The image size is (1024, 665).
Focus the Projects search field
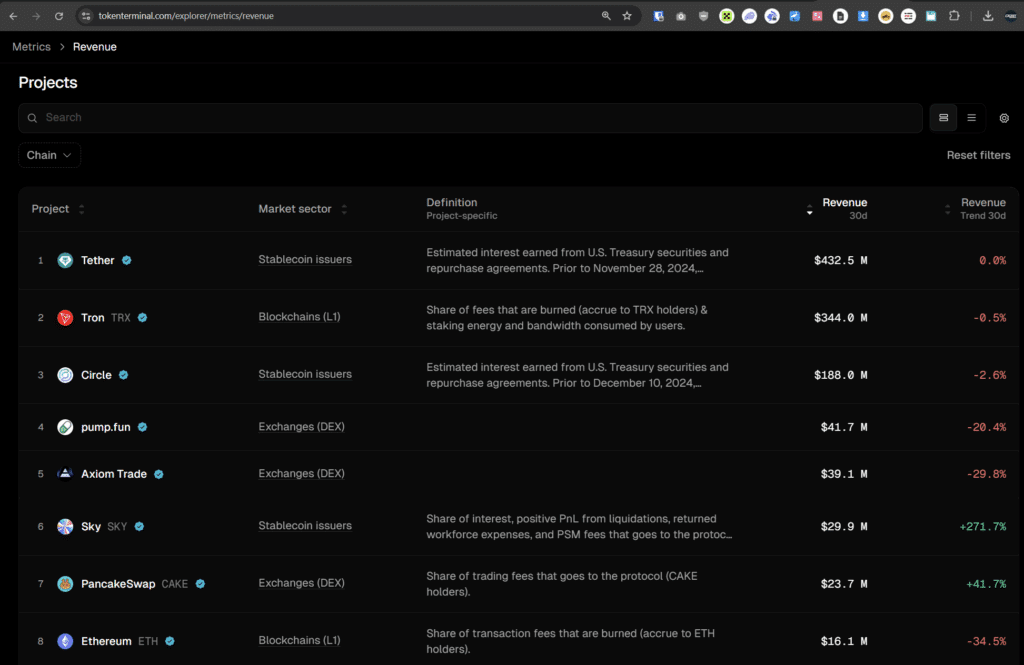tap(470, 118)
